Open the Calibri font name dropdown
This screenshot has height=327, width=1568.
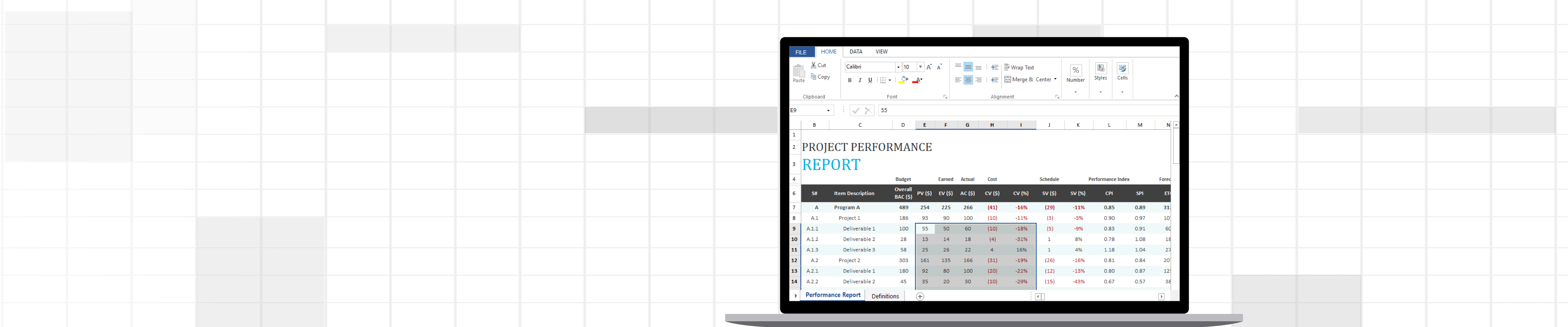click(x=898, y=67)
